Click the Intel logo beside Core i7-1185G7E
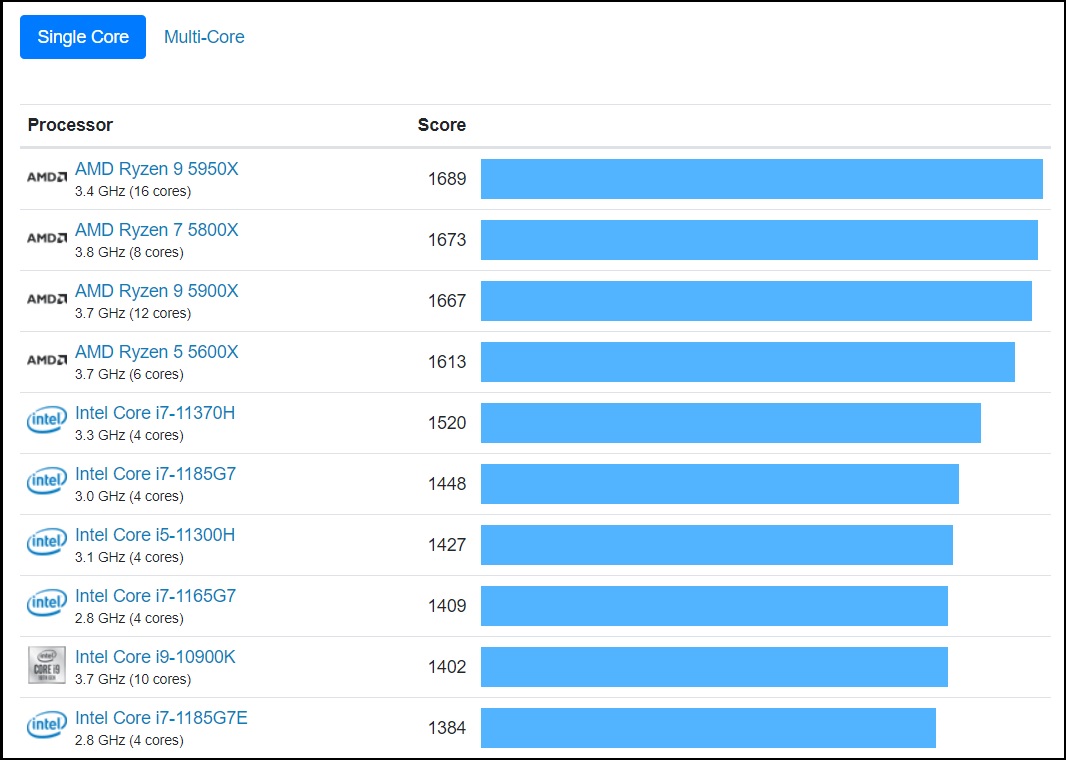 [46, 726]
